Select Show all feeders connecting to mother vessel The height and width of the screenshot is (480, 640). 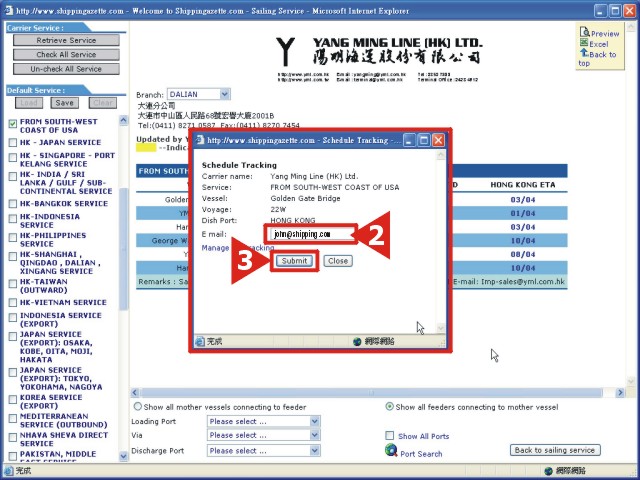(390, 407)
